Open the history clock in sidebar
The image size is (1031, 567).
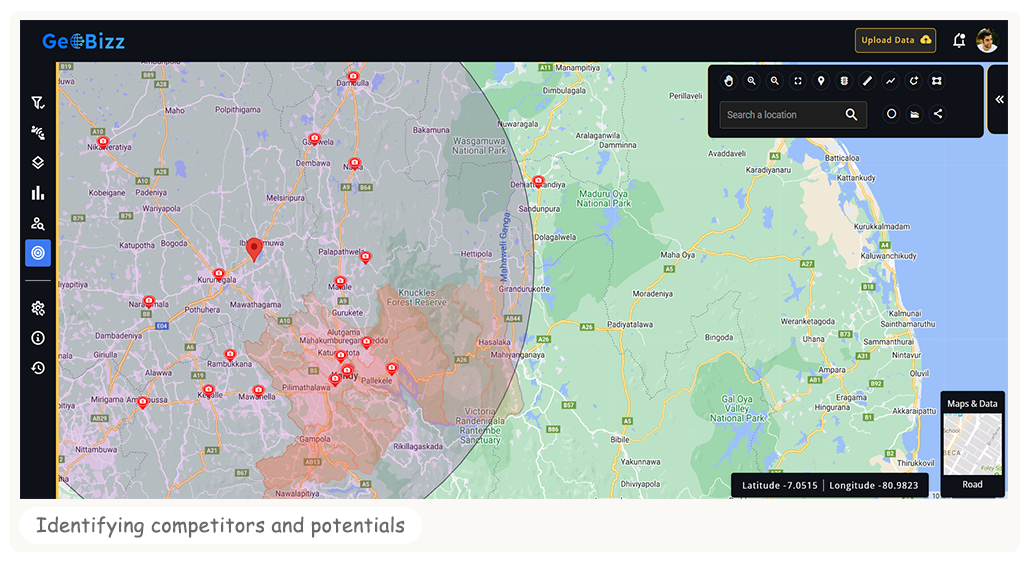(x=38, y=368)
